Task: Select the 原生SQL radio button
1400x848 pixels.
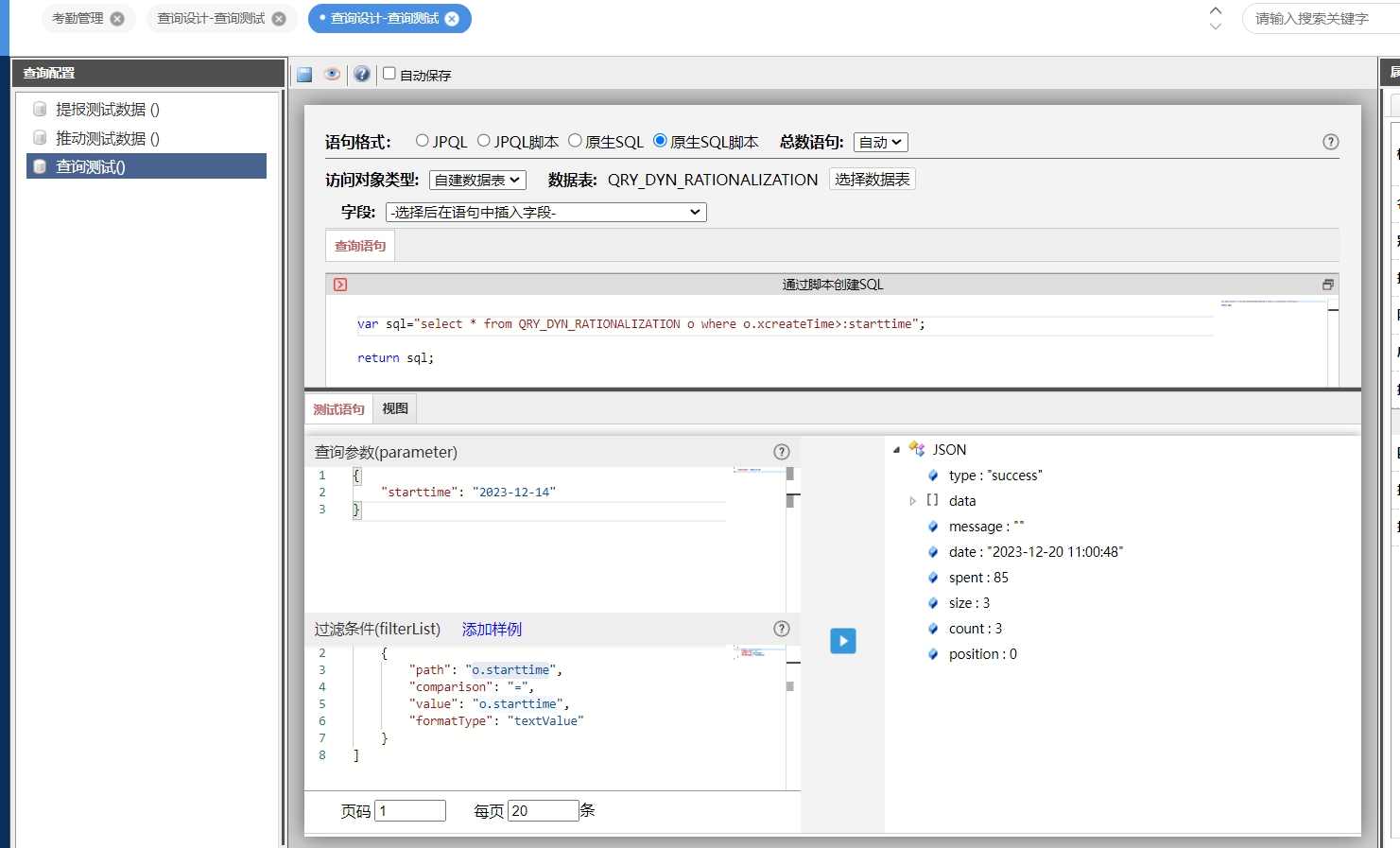Action: tap(575, 141)
